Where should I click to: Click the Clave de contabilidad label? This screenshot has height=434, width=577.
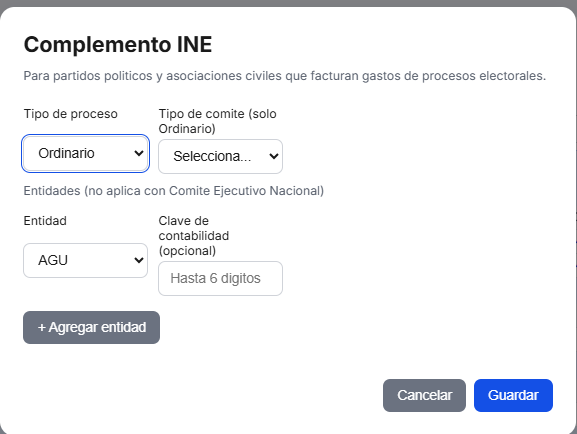(194, 236)
